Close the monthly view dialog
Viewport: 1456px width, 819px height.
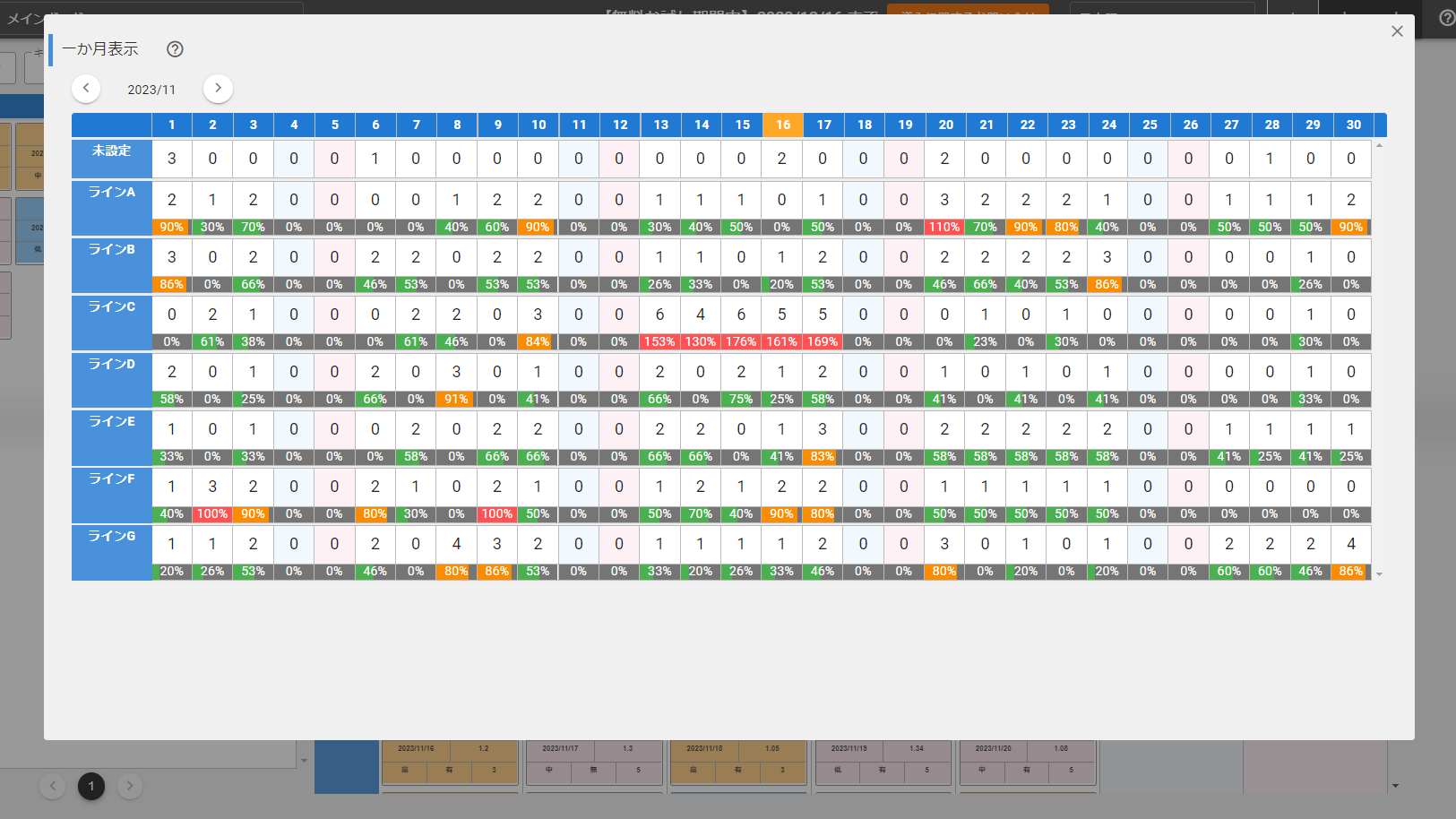(x=1396, y=31)
